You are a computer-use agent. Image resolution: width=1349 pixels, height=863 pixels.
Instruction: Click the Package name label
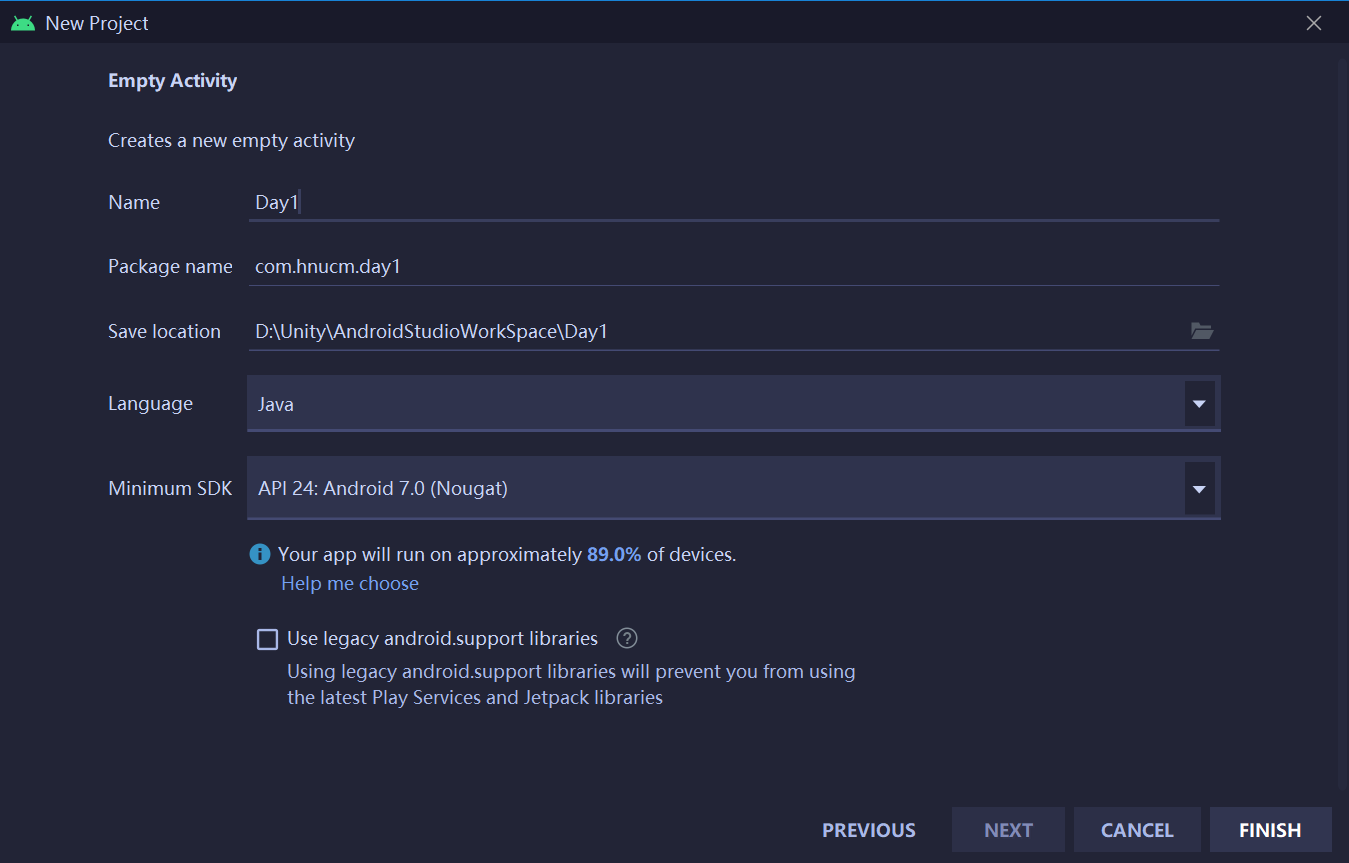pyautogui.click(x=170, y=267)
